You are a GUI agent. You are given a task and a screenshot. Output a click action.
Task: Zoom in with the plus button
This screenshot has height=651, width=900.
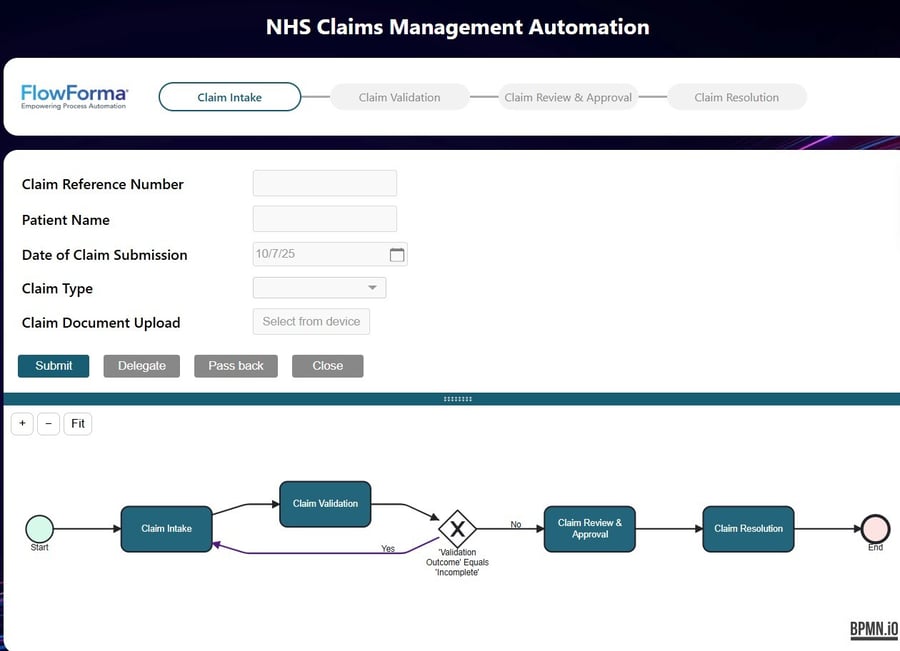(x=22, y=423)
